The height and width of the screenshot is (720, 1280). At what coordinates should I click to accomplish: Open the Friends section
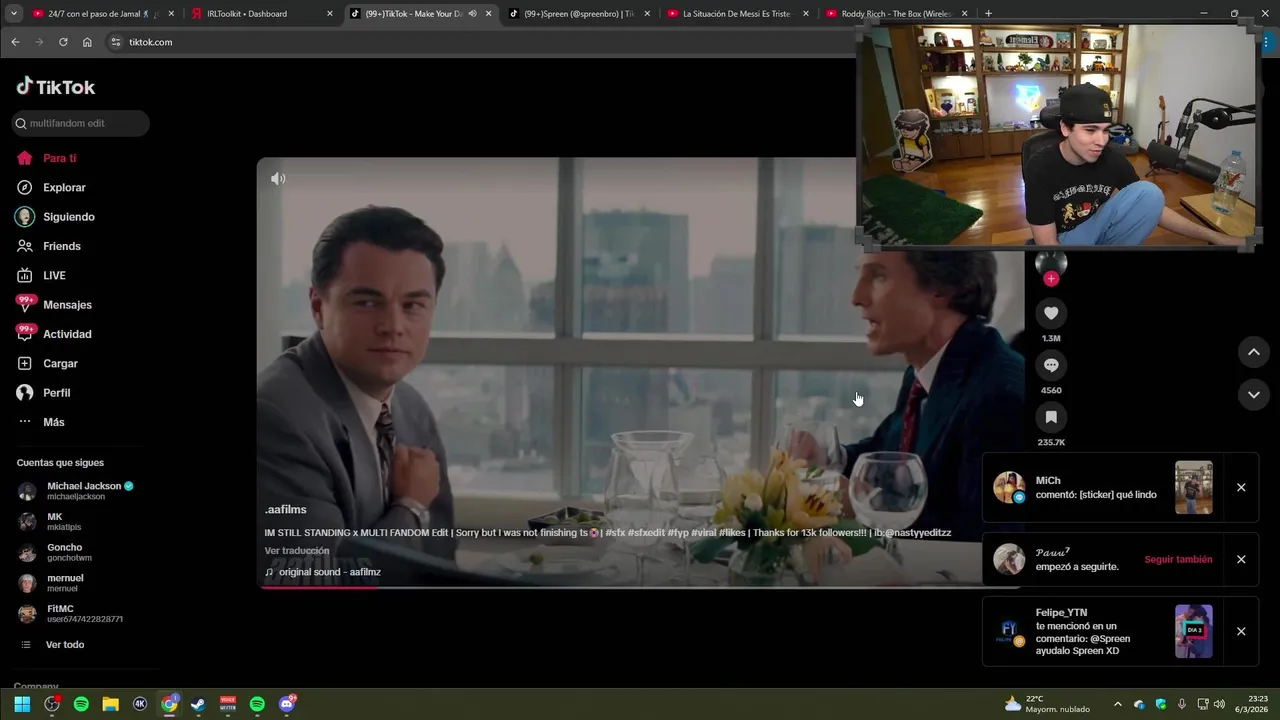(x=61, y=246)
